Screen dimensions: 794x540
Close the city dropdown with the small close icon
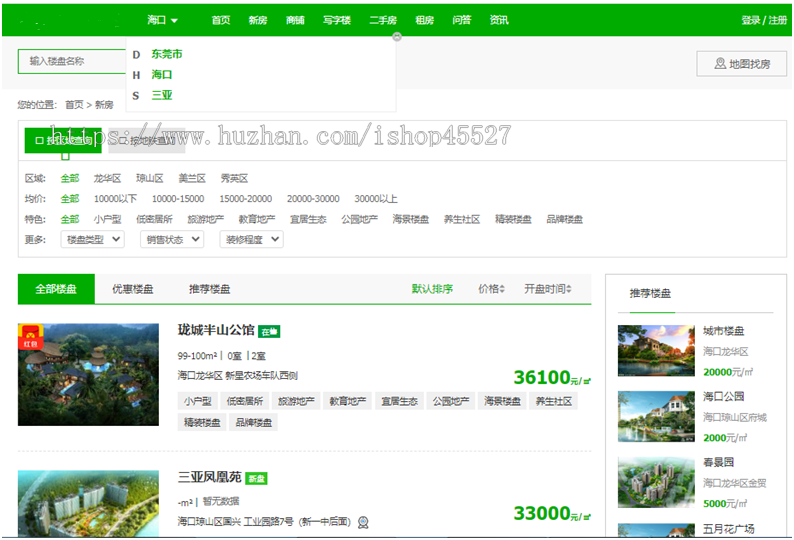(397, 36)
